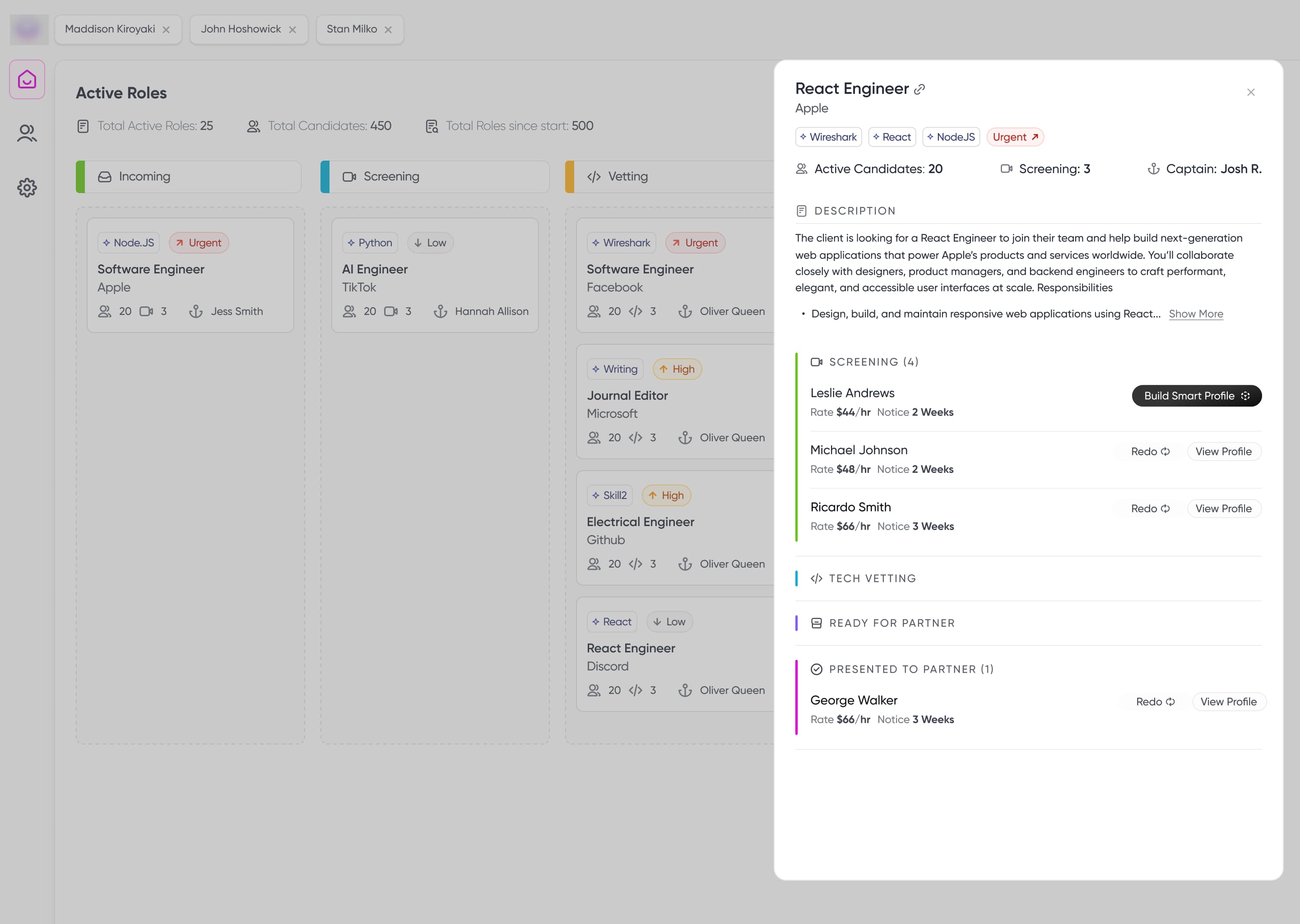
Task: Copy React Engineer role link icon
Action: coord(919,89)
